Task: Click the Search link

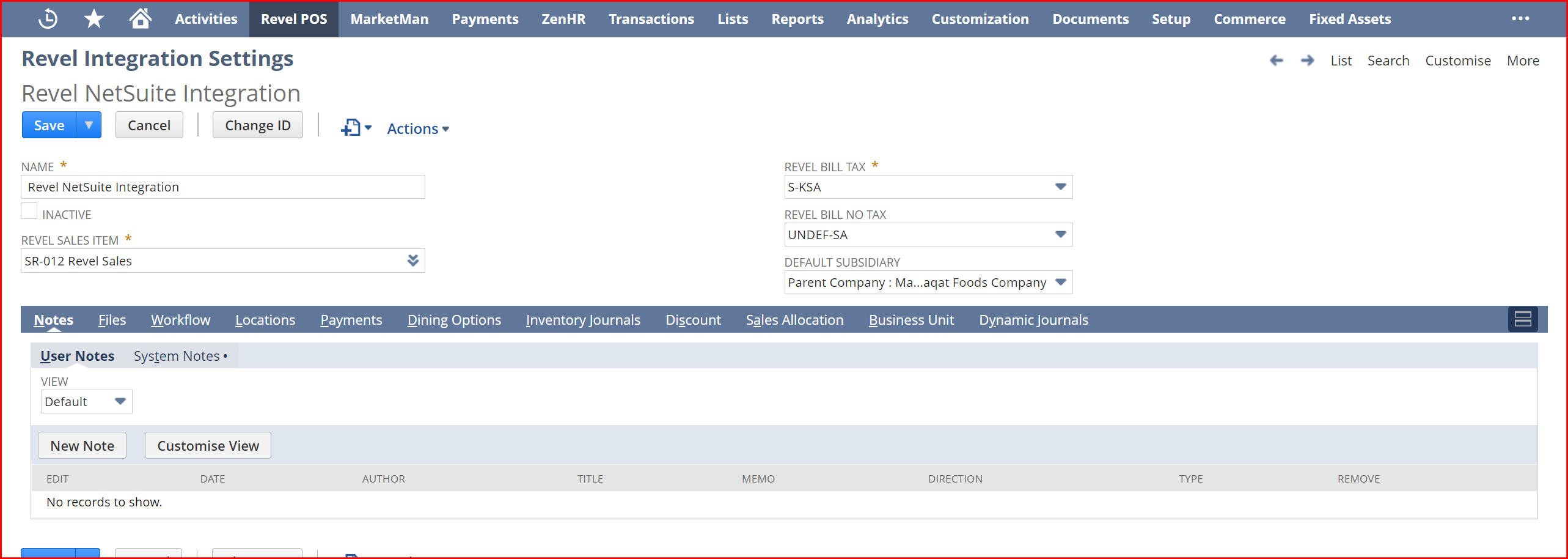Action: (1388, 61)
